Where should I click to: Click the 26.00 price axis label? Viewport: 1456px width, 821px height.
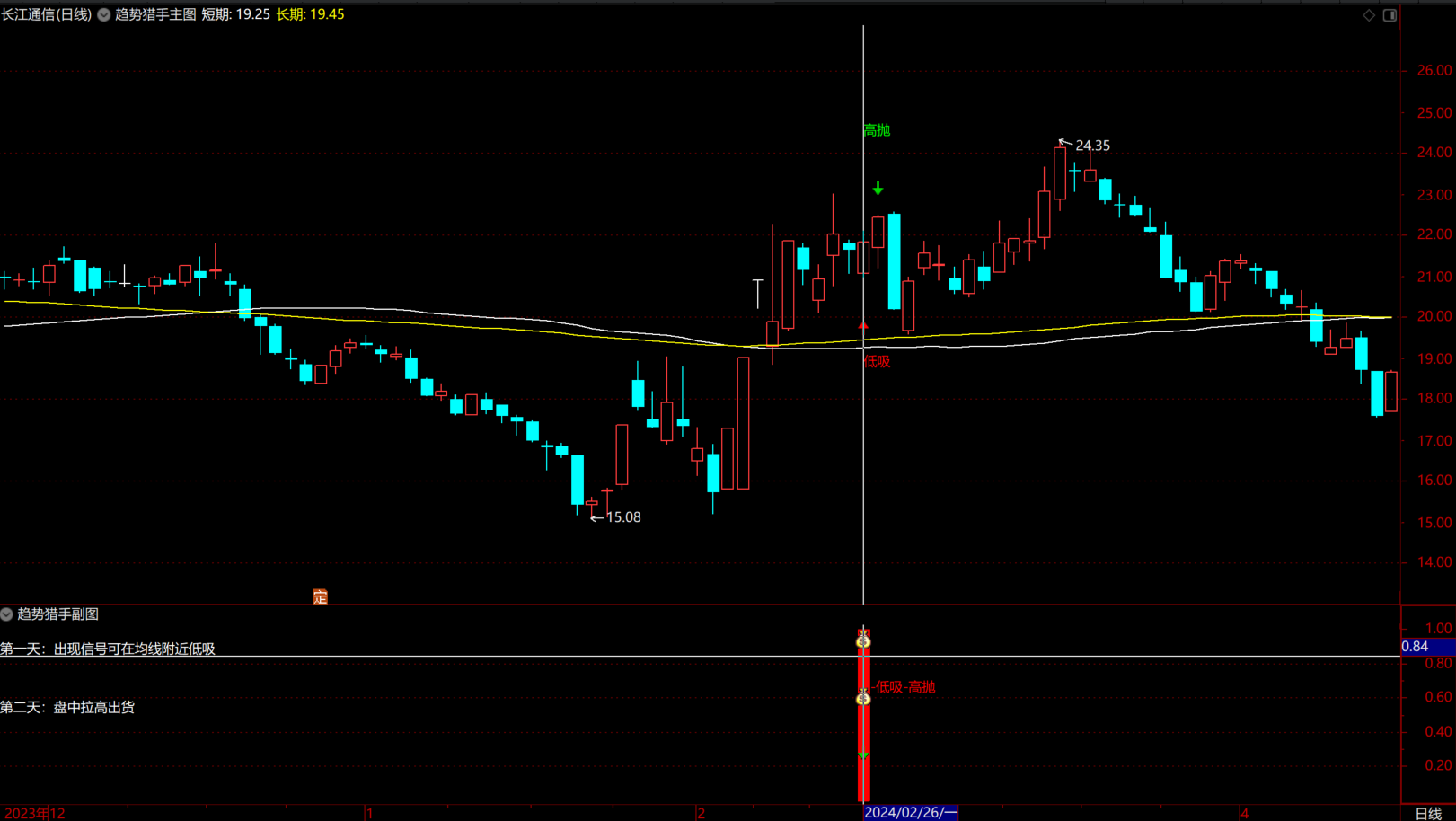click(x=1434, y=70)
